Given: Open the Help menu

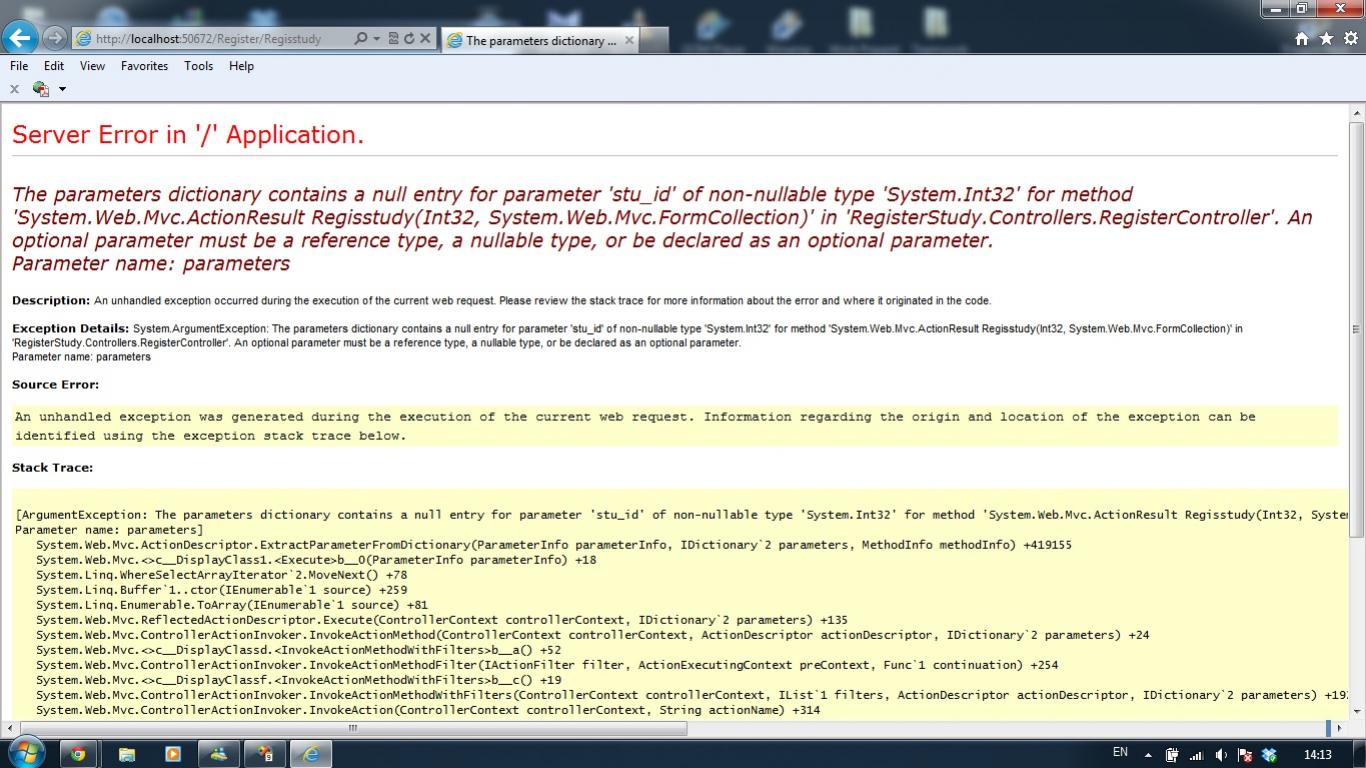Looking at the screenshot, I should tap(241, 66).
